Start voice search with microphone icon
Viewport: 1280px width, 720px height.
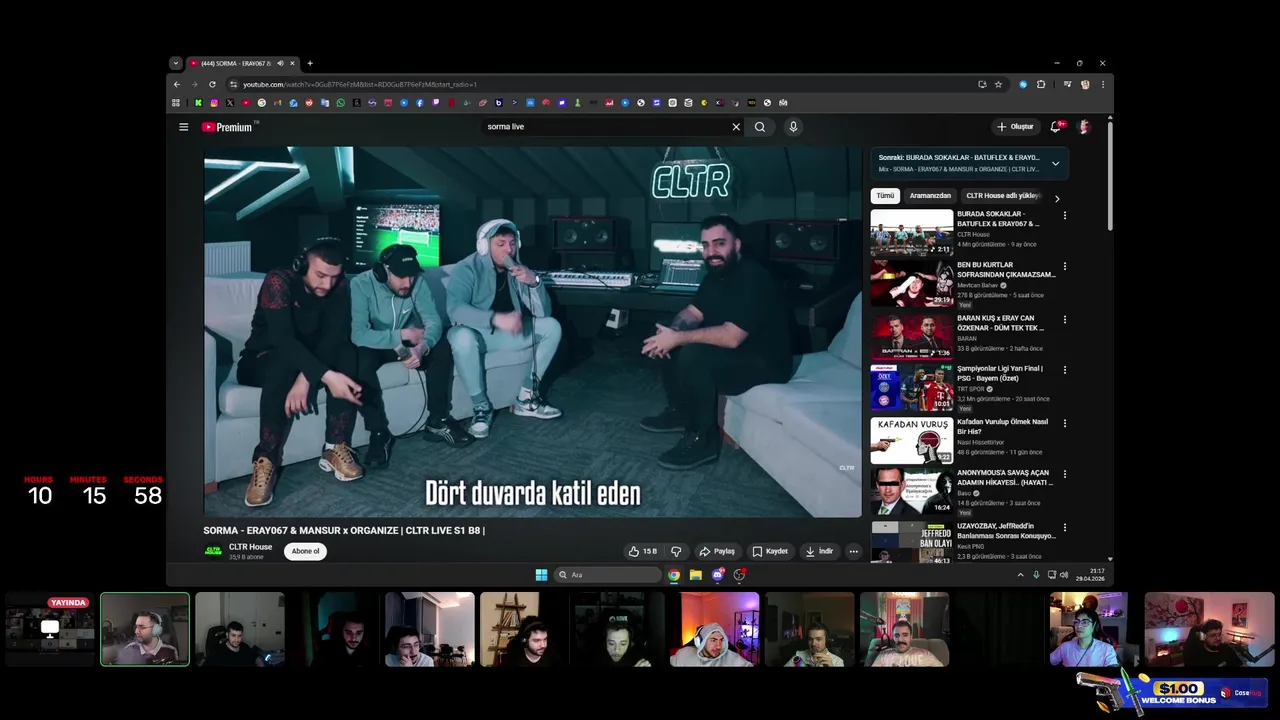tap(793, 127)
